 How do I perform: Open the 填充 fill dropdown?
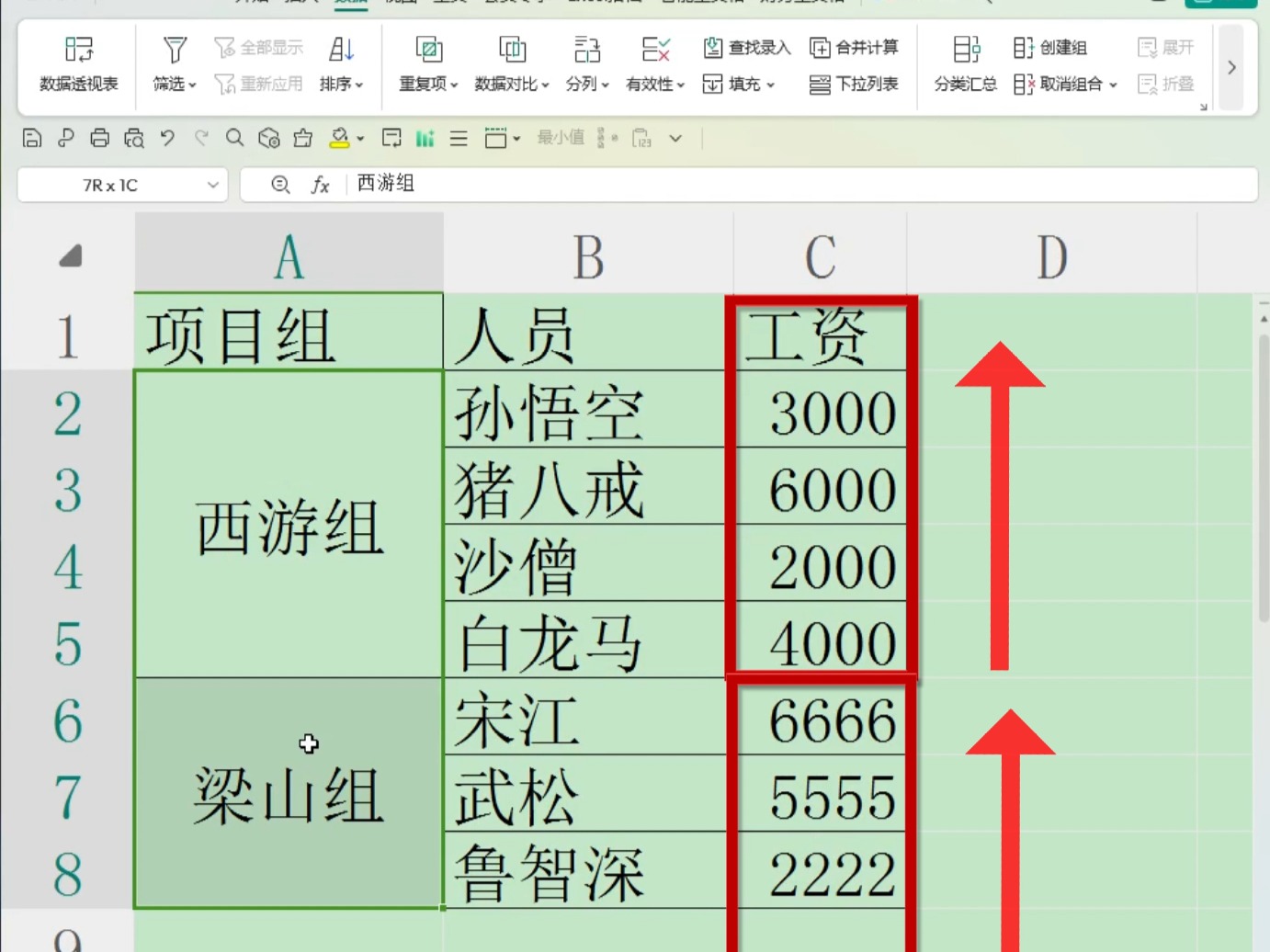739,84
